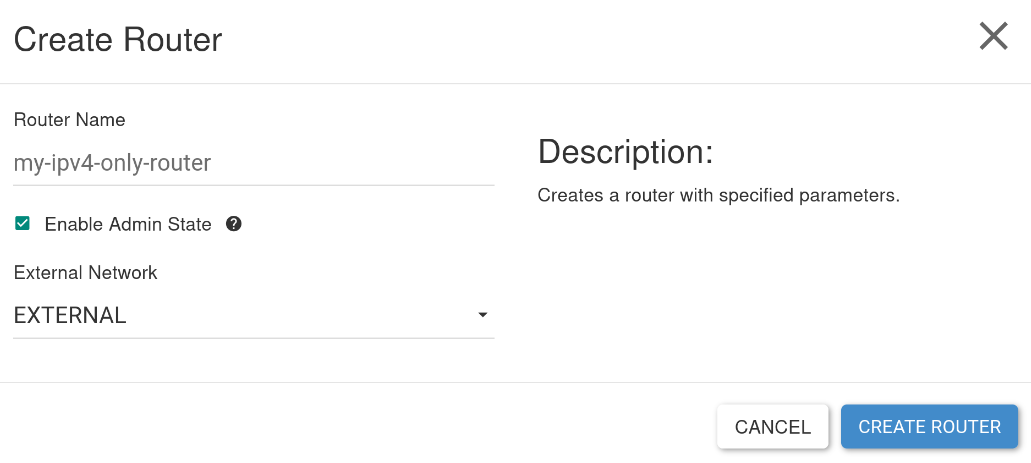1031x463 pixels.
Task: Toggle admin state via its text label
Action: click(128, 224)
